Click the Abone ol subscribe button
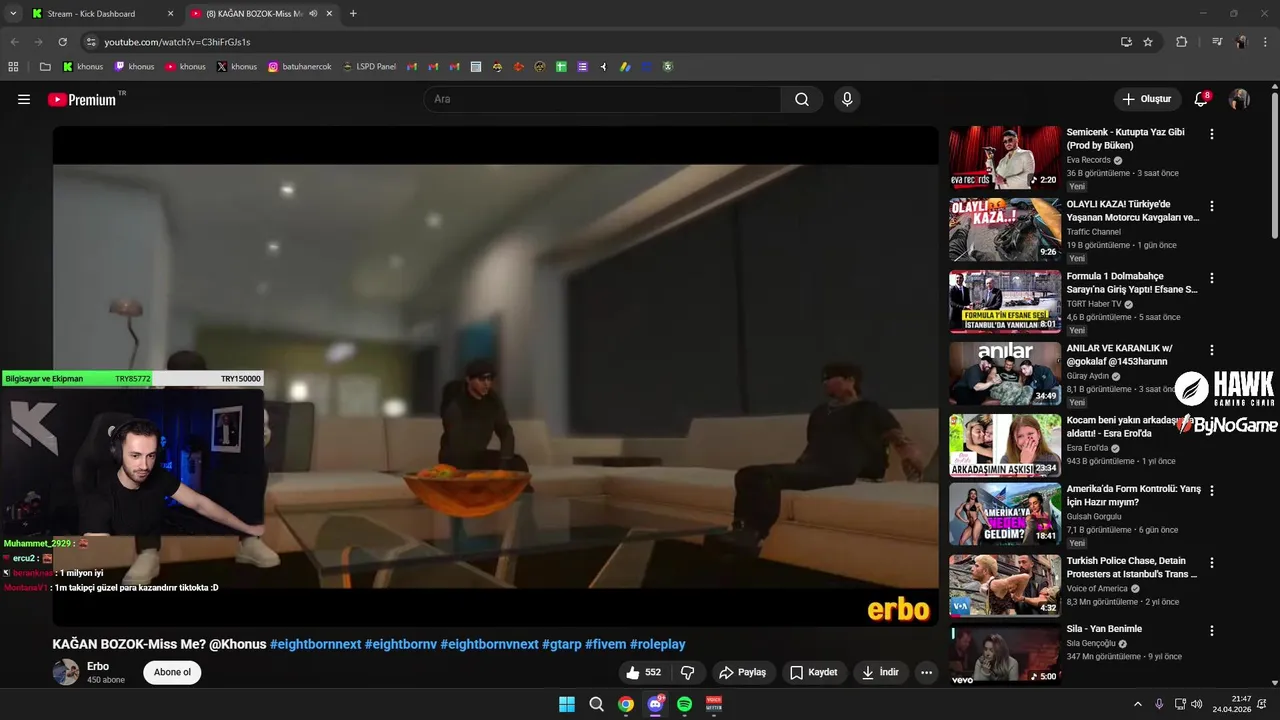 click(x=172, y=672)
